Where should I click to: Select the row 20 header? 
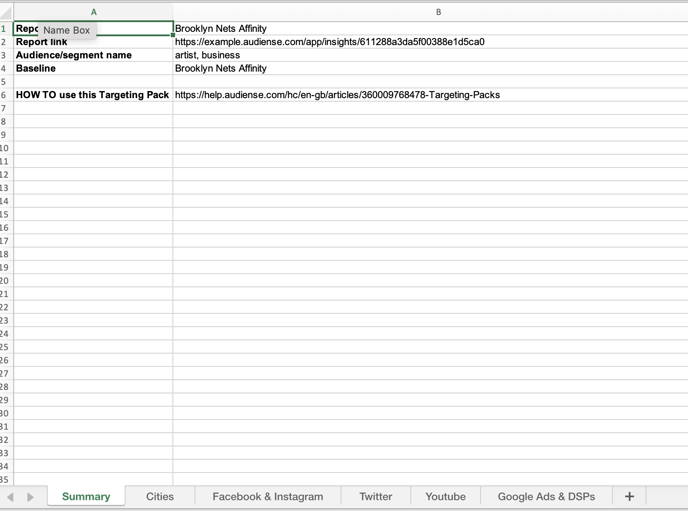pos(5,281)
